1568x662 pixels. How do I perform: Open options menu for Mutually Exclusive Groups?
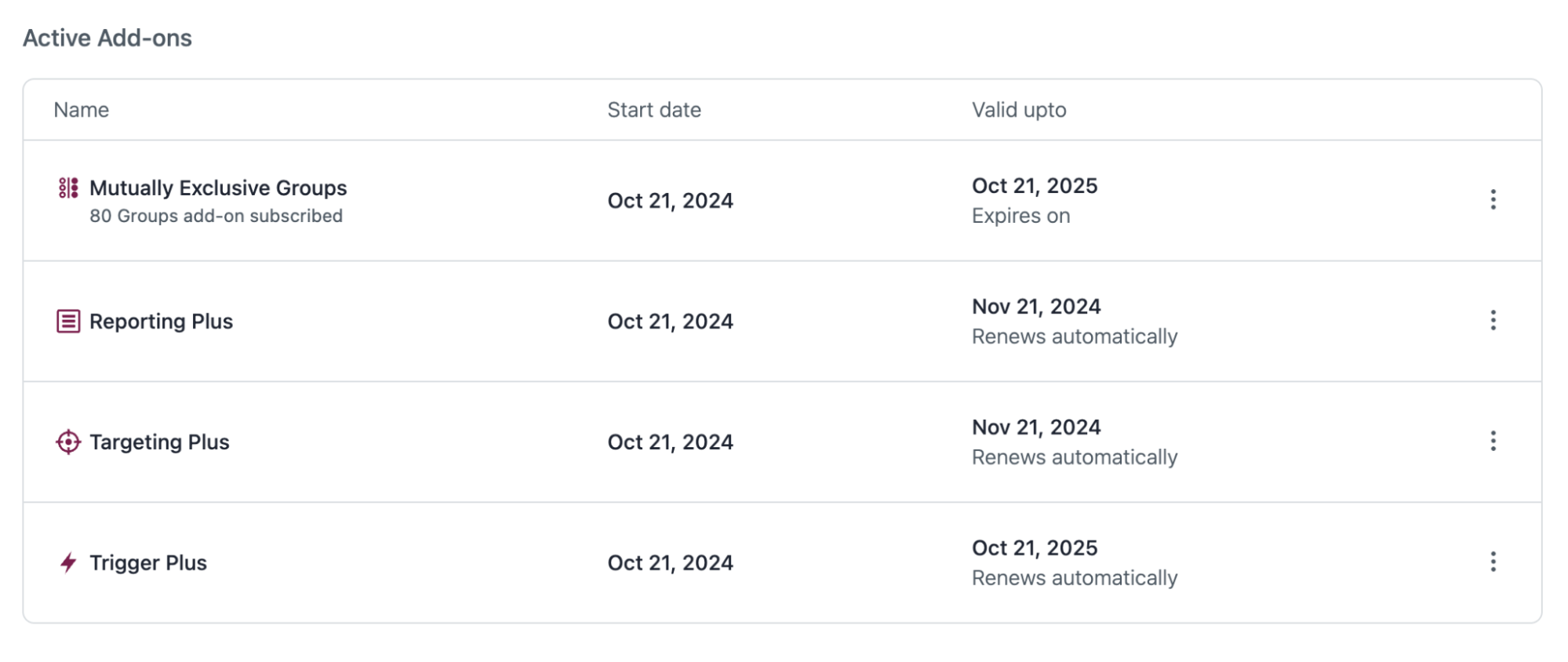click(1493, 200)
